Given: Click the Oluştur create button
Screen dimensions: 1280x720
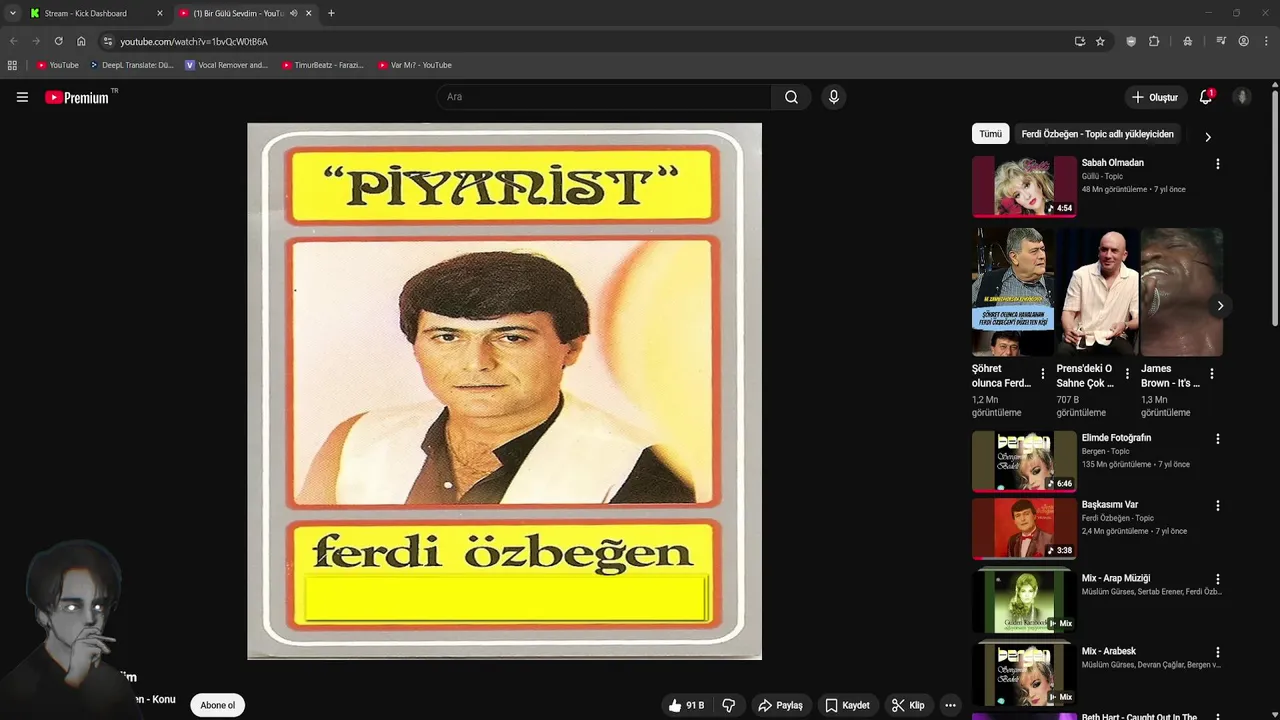Looking at the screenshot, I should [x=1154, y=97].
